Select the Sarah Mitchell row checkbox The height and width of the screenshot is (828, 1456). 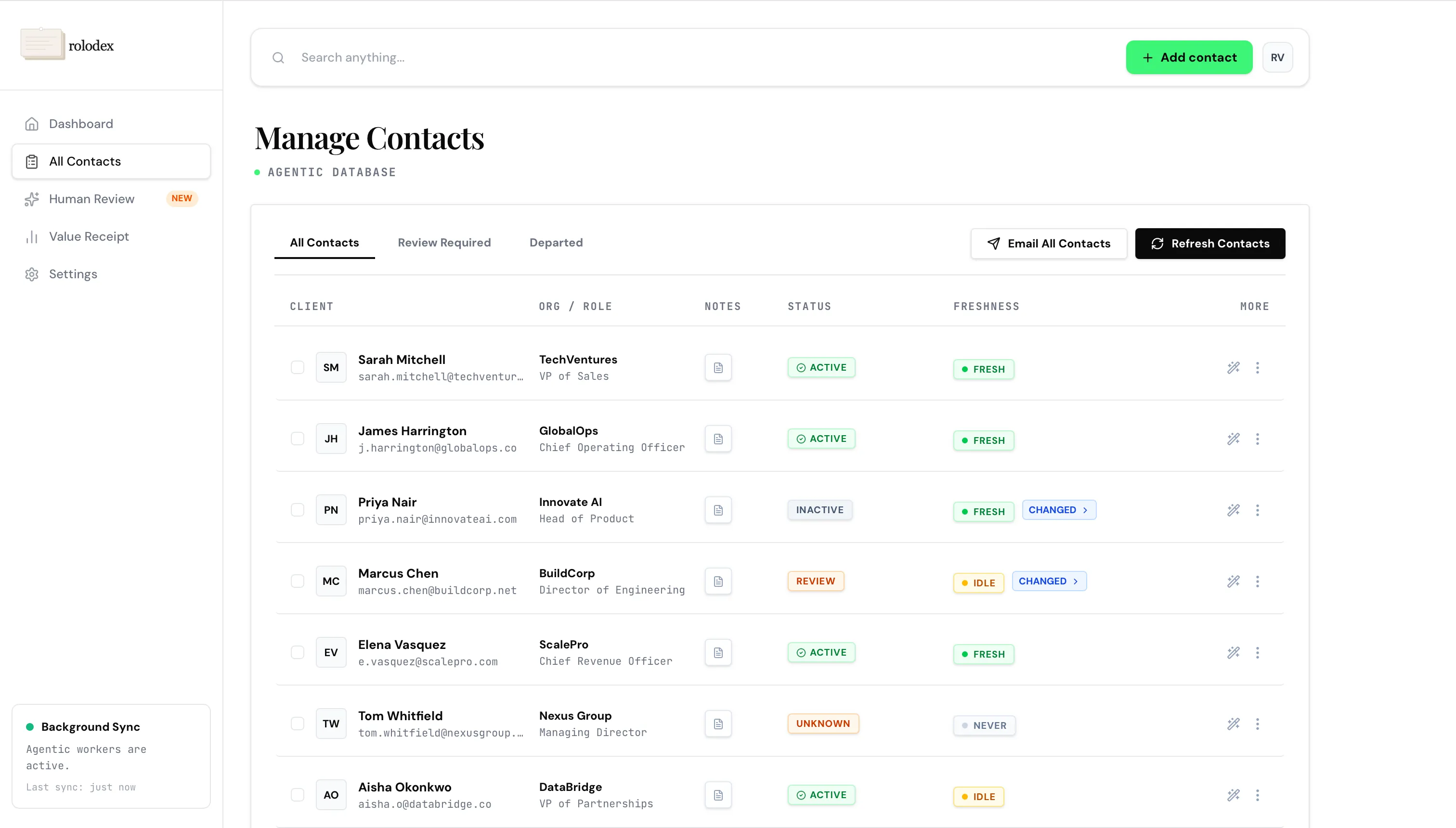coord(298,368)
